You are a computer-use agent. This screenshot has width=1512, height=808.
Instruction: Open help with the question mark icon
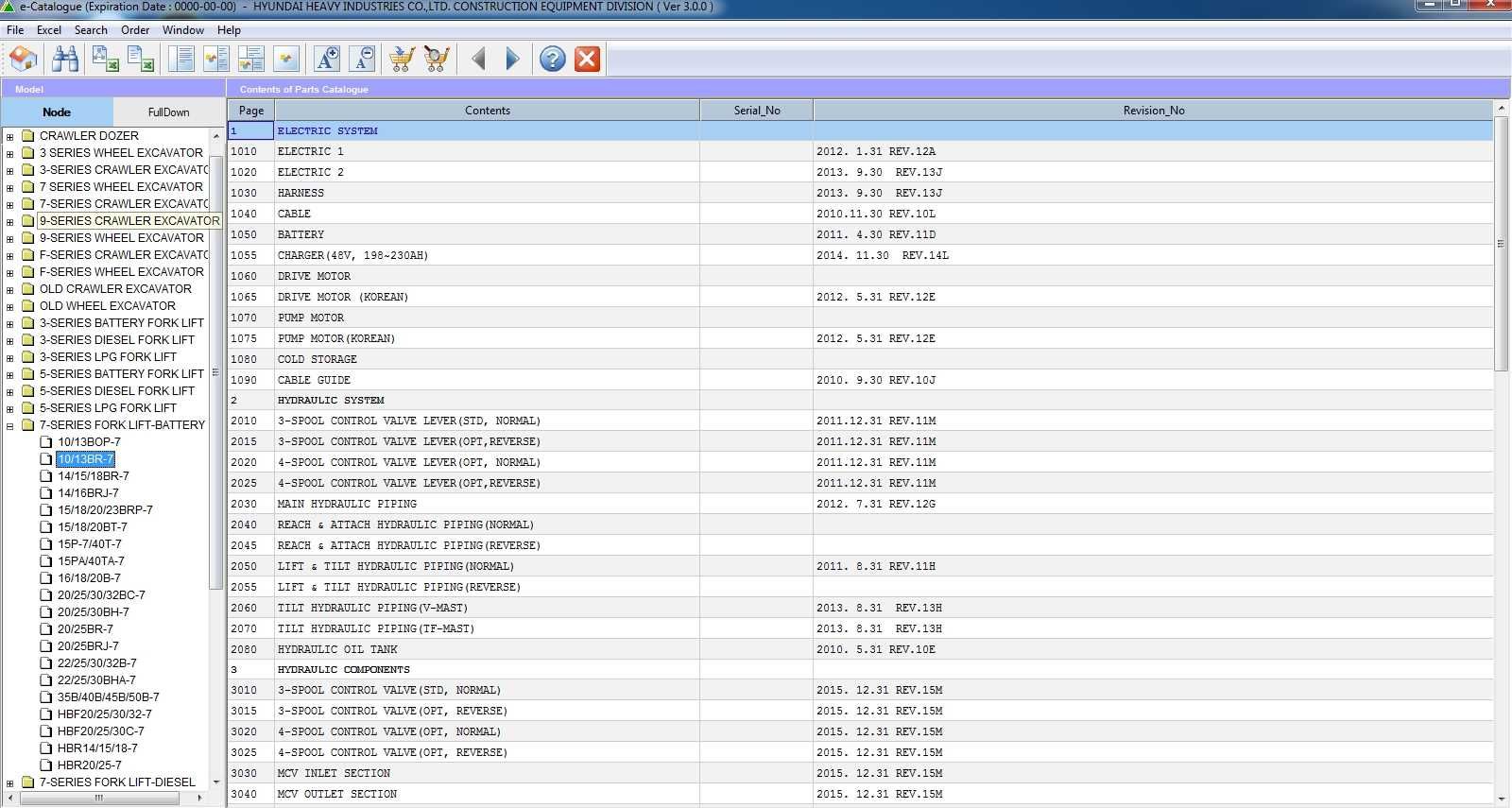point(553,60)
